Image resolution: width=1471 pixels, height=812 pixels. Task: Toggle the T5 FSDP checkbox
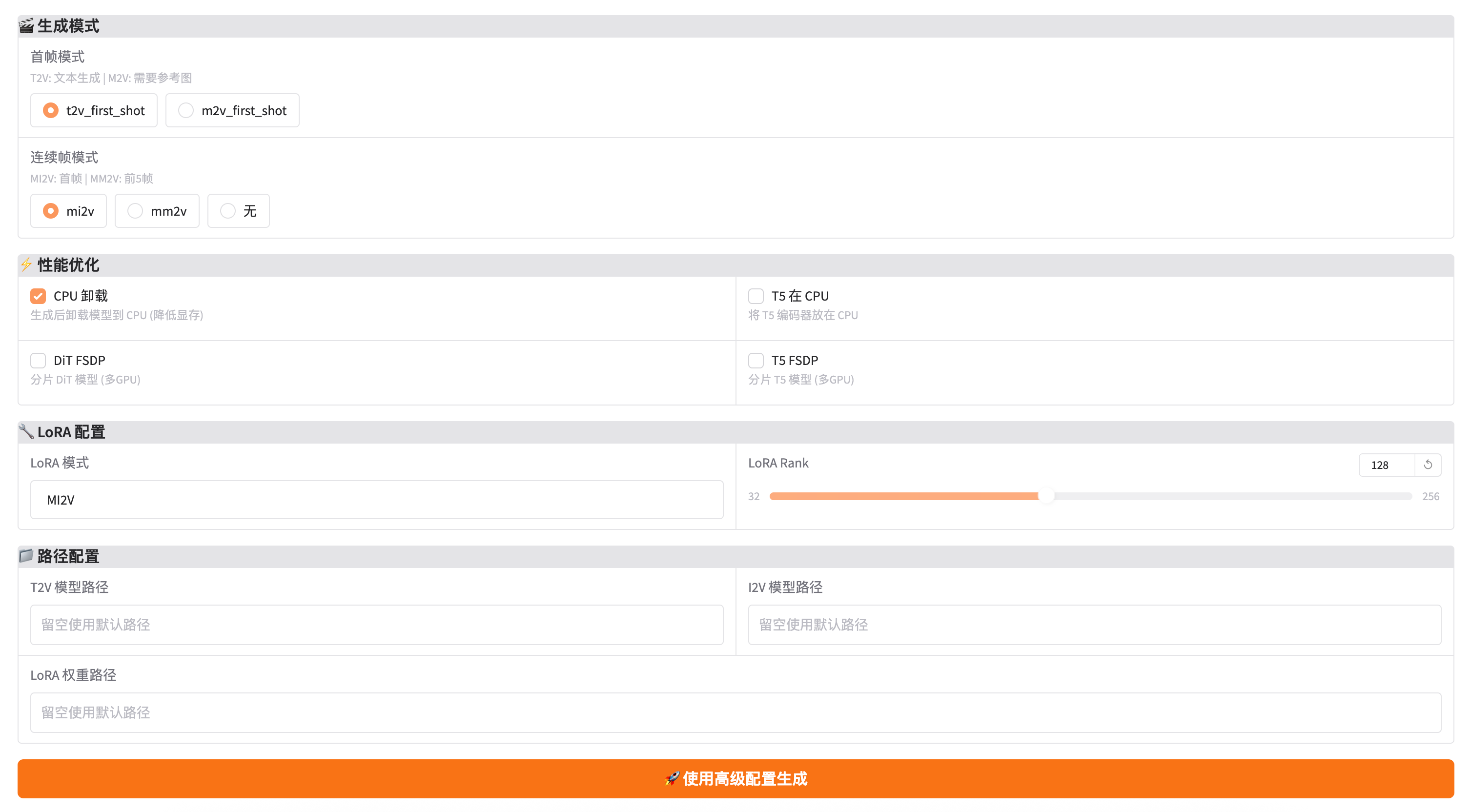[x=756, y=360]
